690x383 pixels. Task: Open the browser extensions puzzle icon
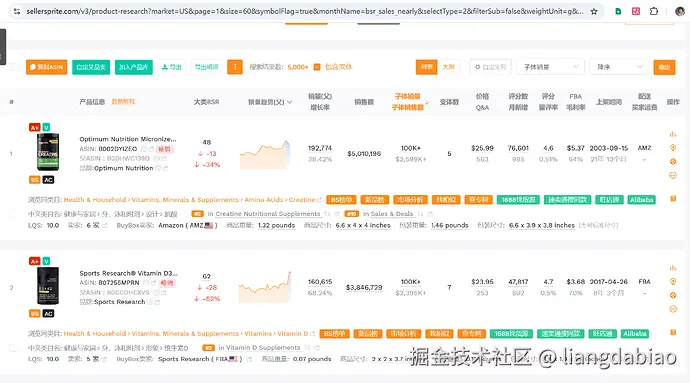pos(654,11)
